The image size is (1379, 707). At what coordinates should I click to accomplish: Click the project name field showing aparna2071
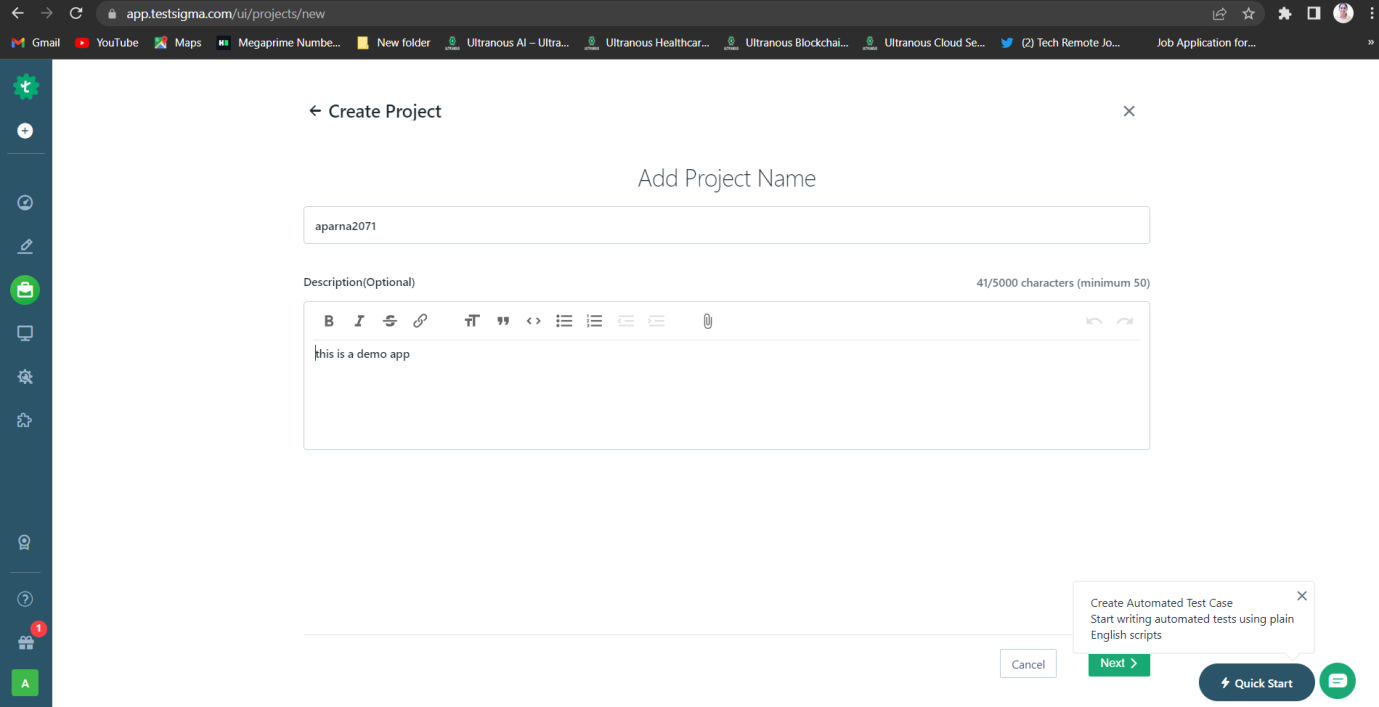click(727, 225)
